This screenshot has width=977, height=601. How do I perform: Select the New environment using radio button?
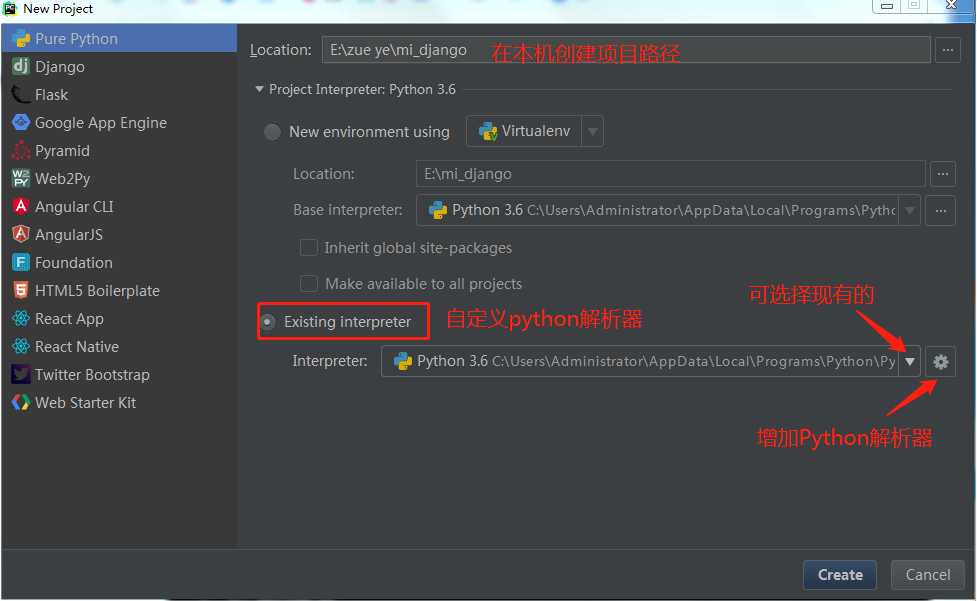coord(272,132)
